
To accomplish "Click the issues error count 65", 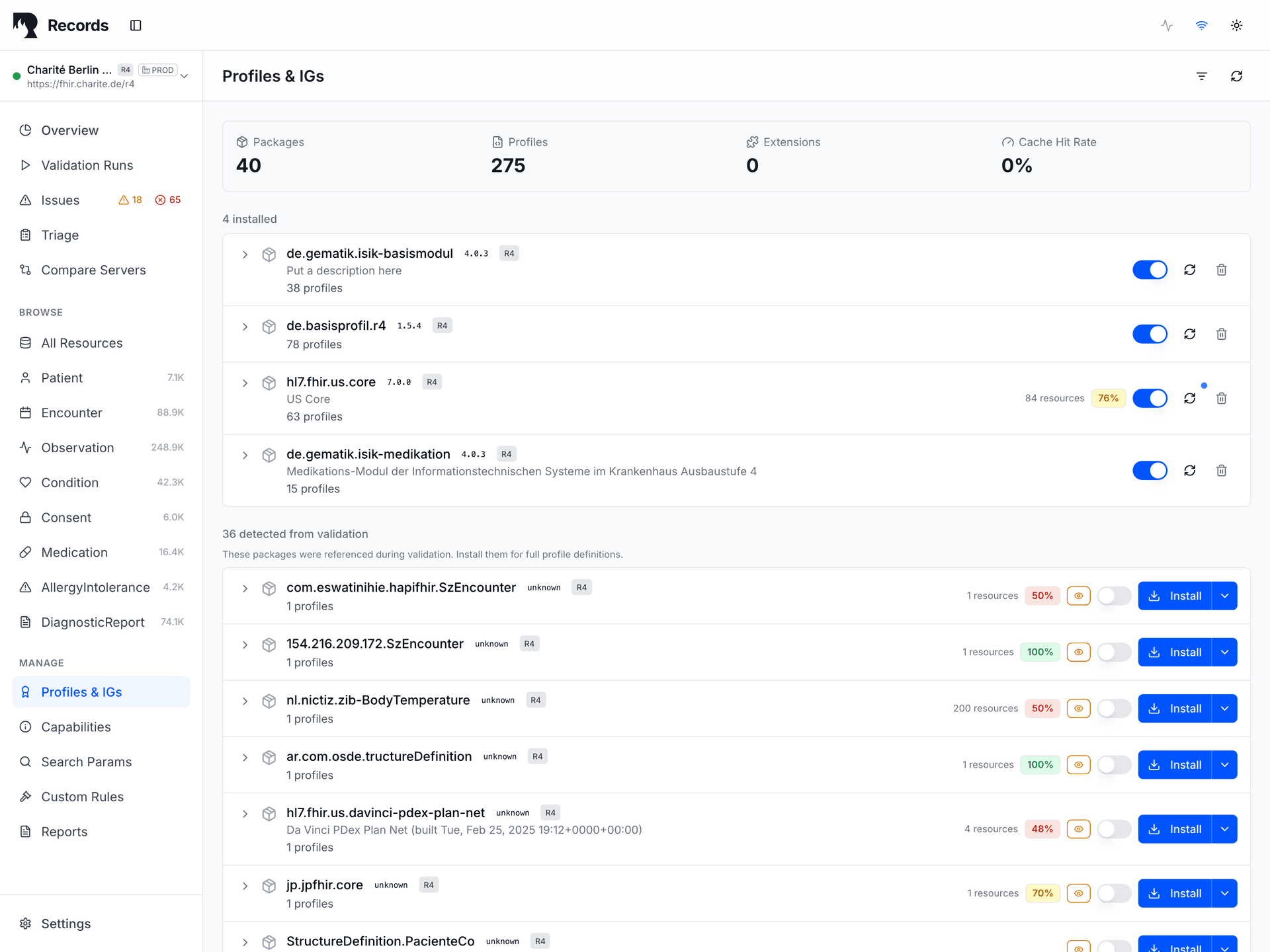I will click(168, 200).
